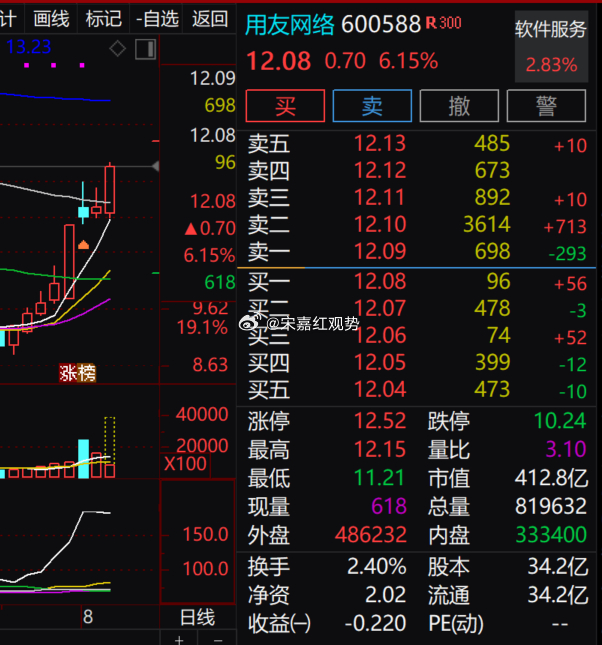Zoom out chart with the minus button

click(218, 640)
